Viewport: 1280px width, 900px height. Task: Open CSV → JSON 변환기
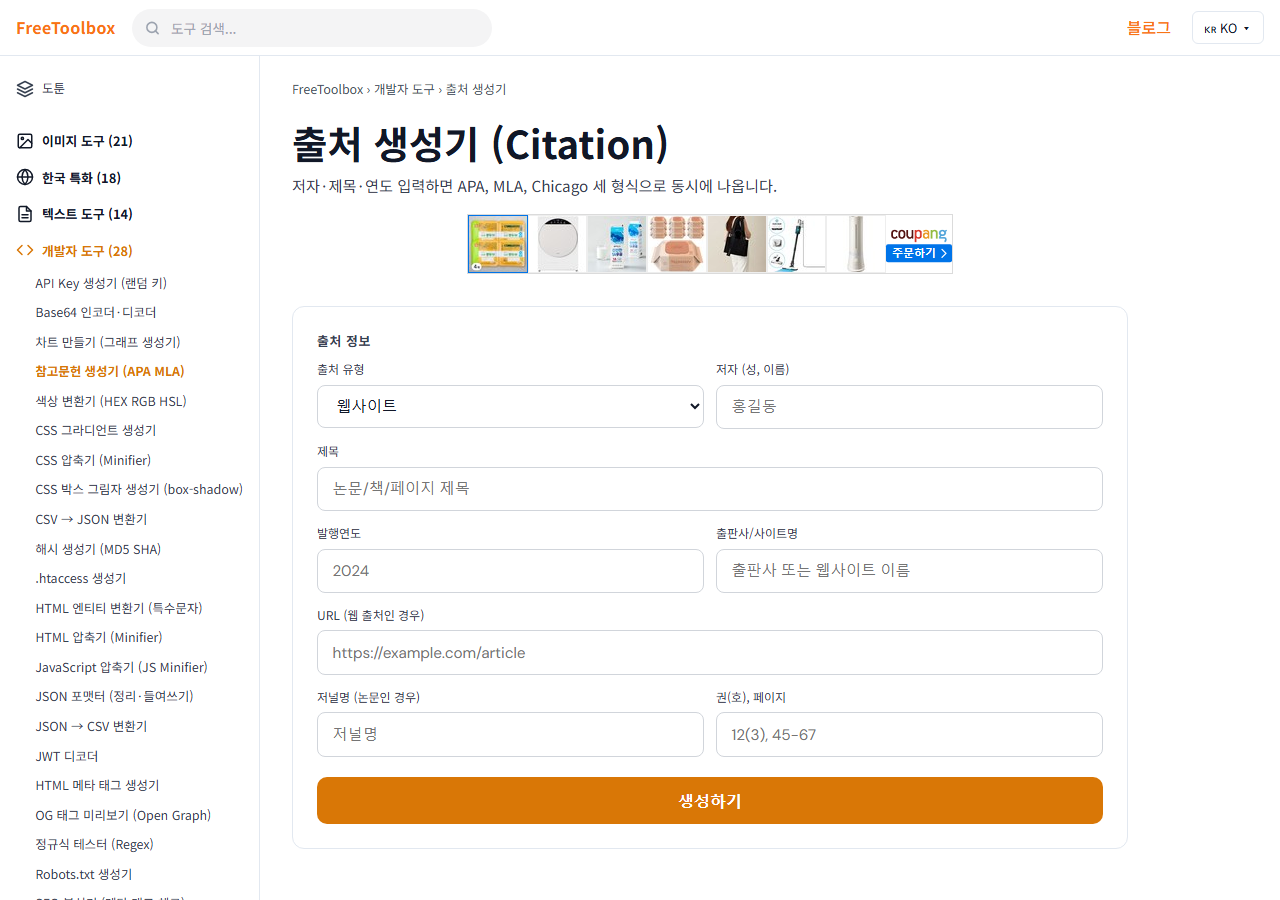pyautogui.click(x=91, y=519)
